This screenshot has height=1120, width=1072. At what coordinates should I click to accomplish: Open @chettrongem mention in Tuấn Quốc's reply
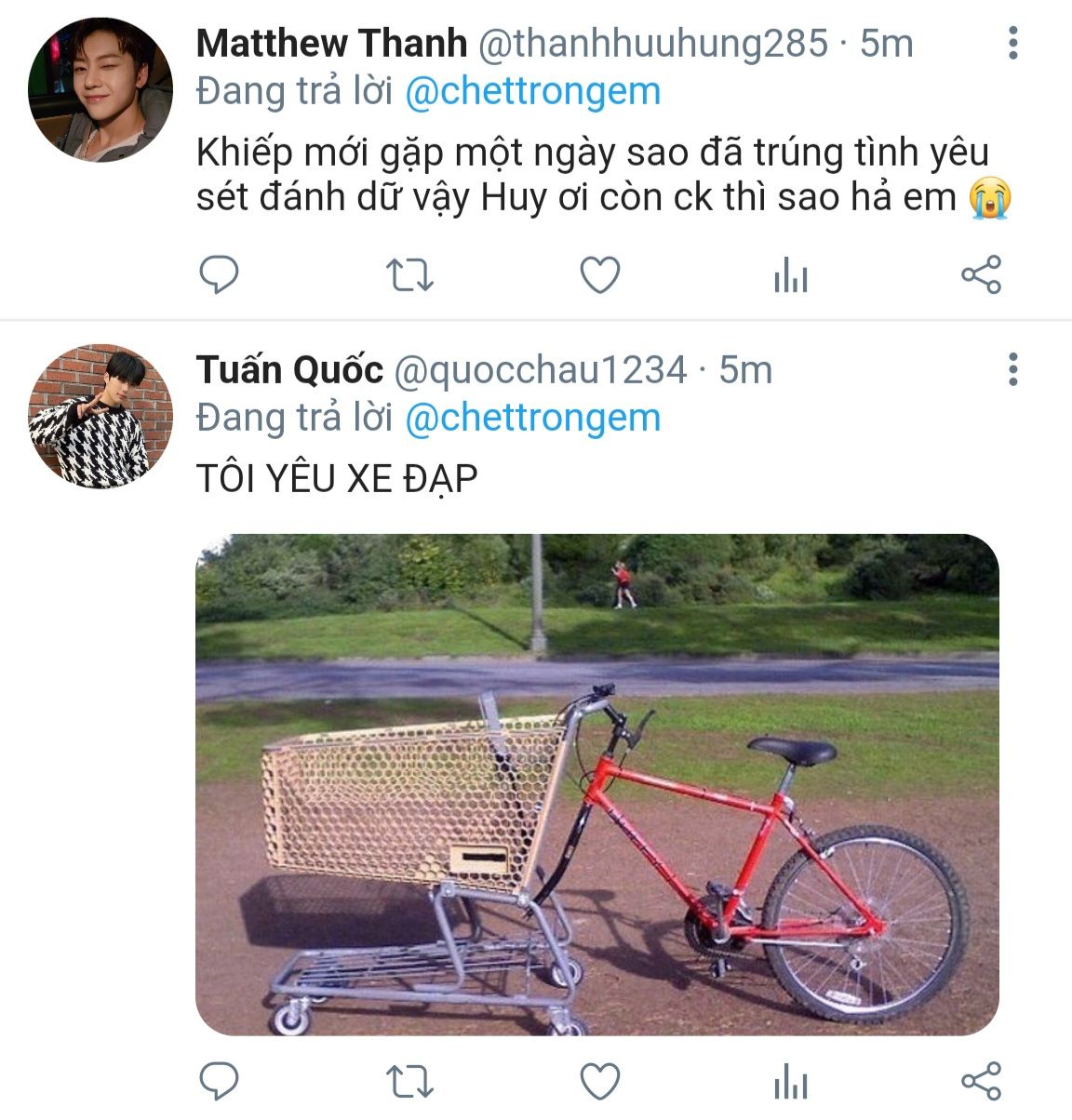(532, 418)
